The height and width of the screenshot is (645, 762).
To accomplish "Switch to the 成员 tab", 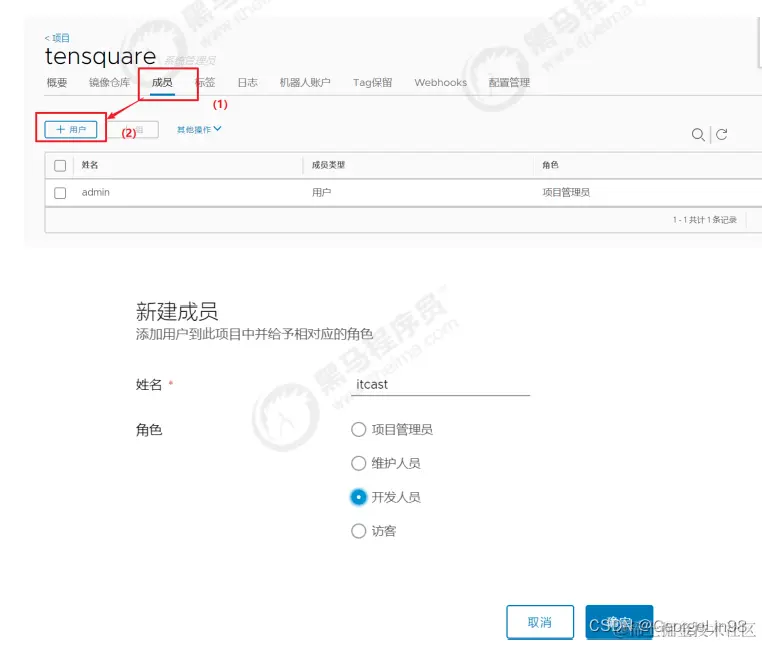I will 162,83.
